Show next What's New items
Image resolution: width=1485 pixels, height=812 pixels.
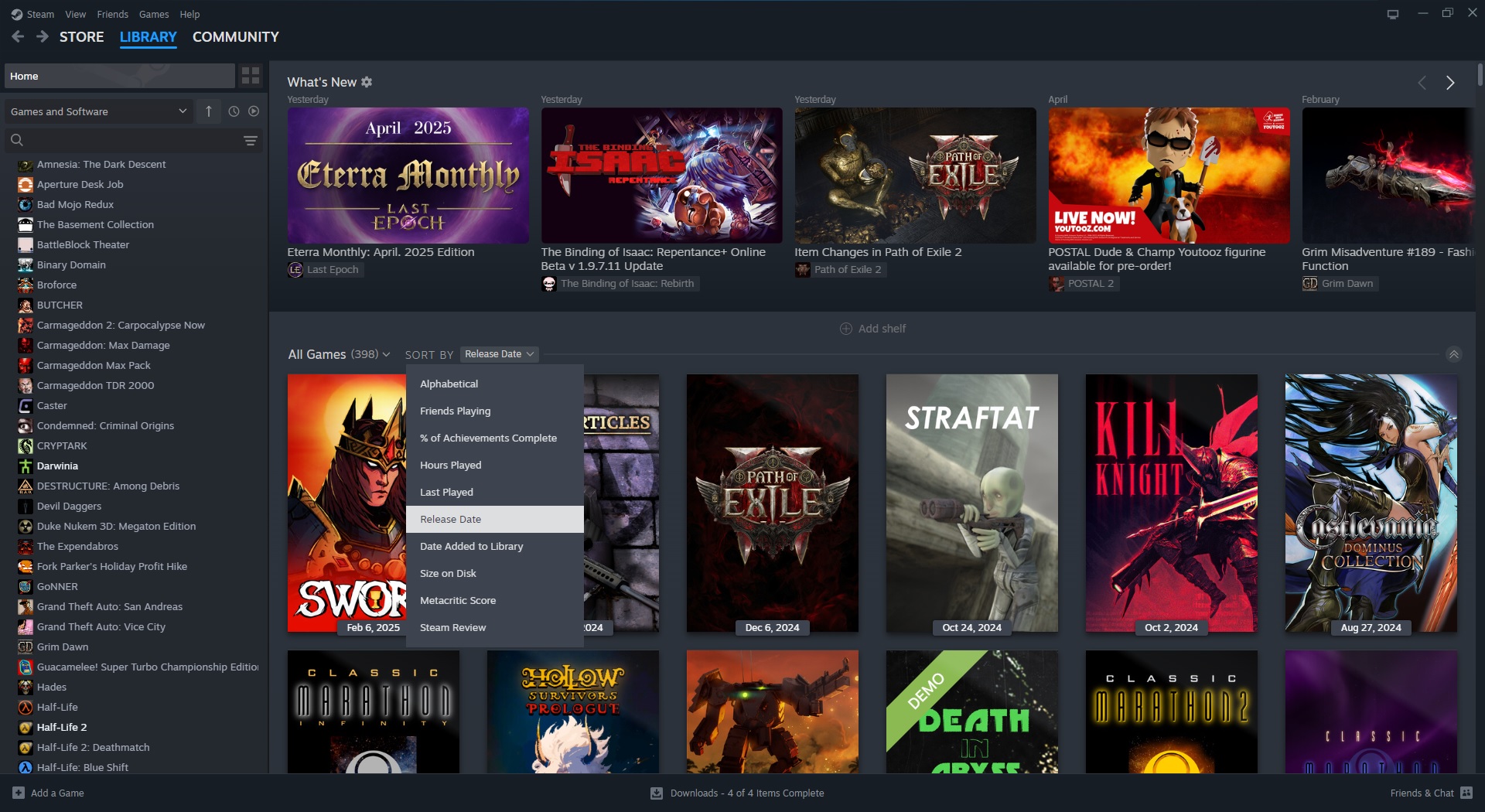click(x=1450, y=83)
